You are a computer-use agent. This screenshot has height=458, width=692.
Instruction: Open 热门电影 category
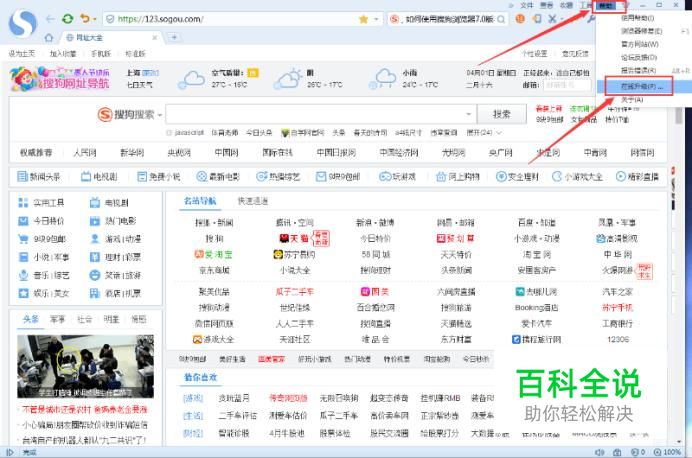(113, 221)
